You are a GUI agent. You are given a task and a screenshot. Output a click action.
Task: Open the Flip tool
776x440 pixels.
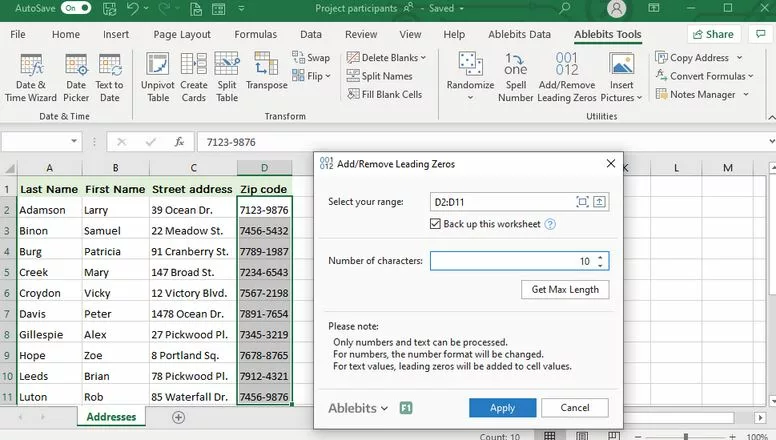point(311,76)
